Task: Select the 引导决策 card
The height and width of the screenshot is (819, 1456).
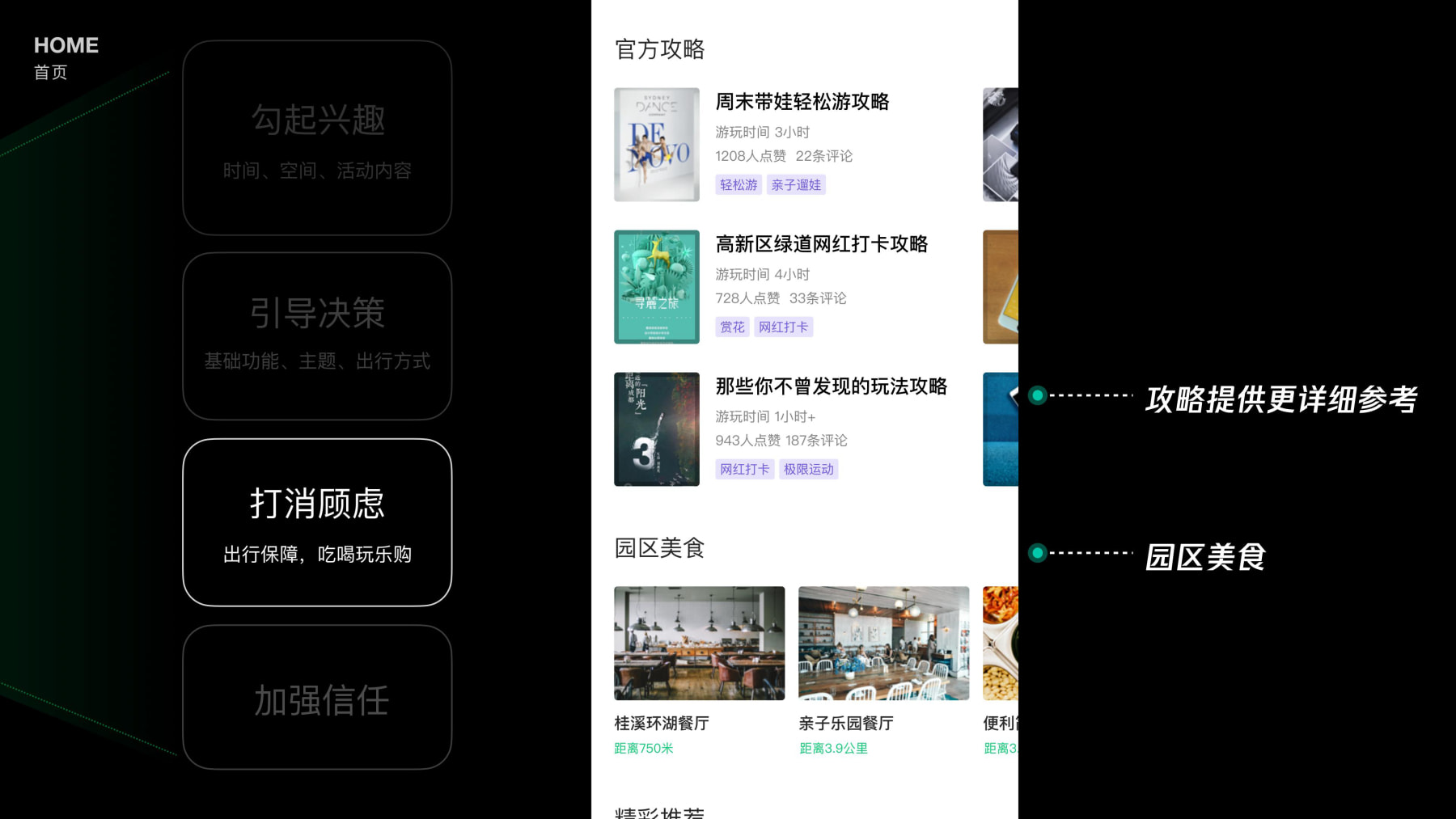Action: pos(317,334)
